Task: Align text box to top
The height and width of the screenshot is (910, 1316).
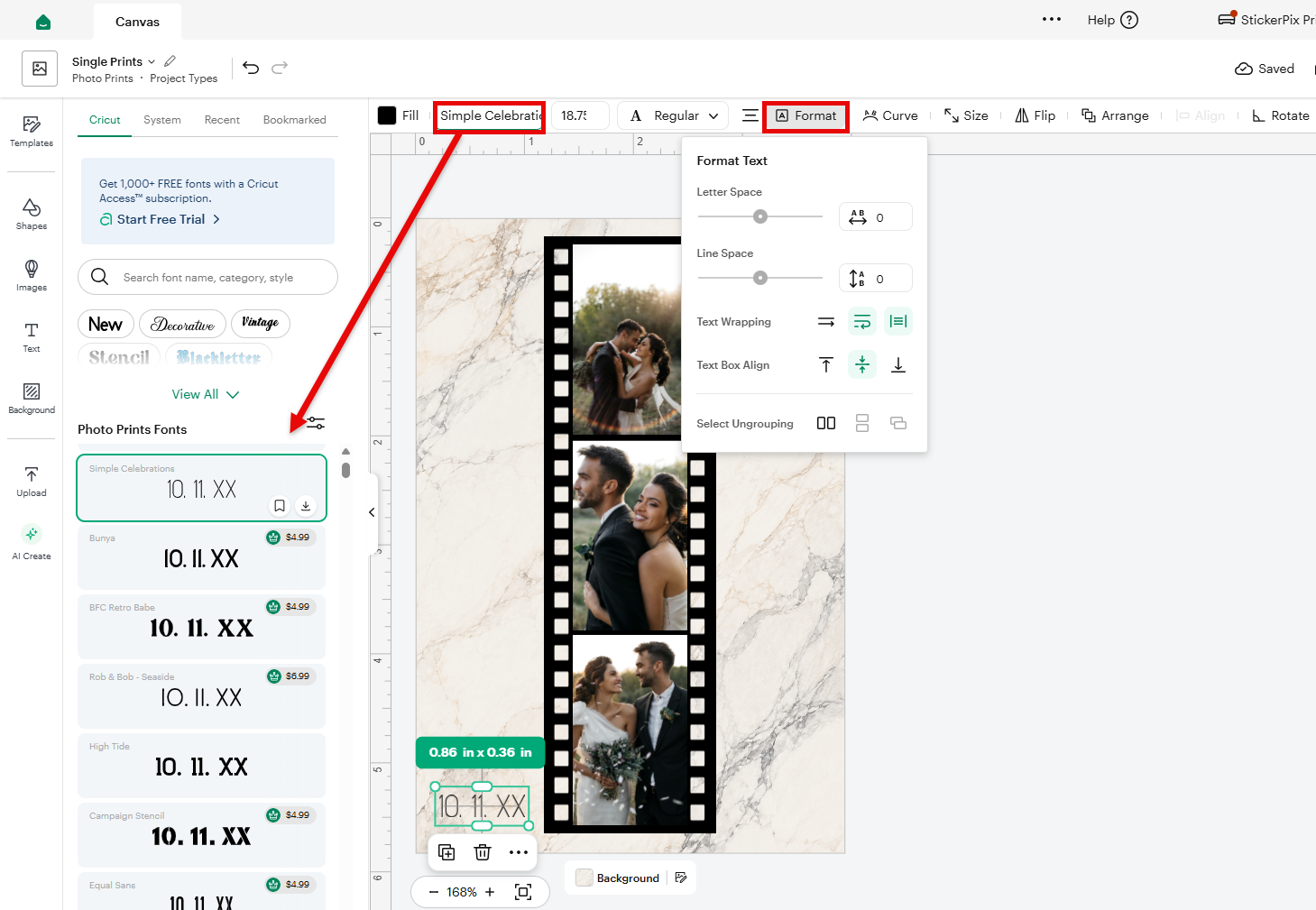Action: pyautogui.click(x=826, y=365)
